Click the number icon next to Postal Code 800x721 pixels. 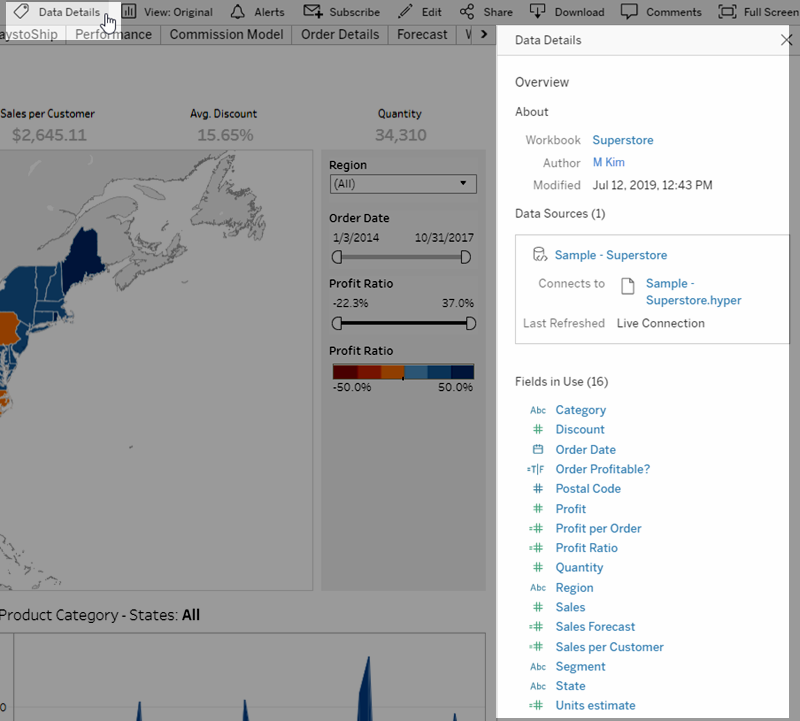pyautogui.click(x=538, y=488)
